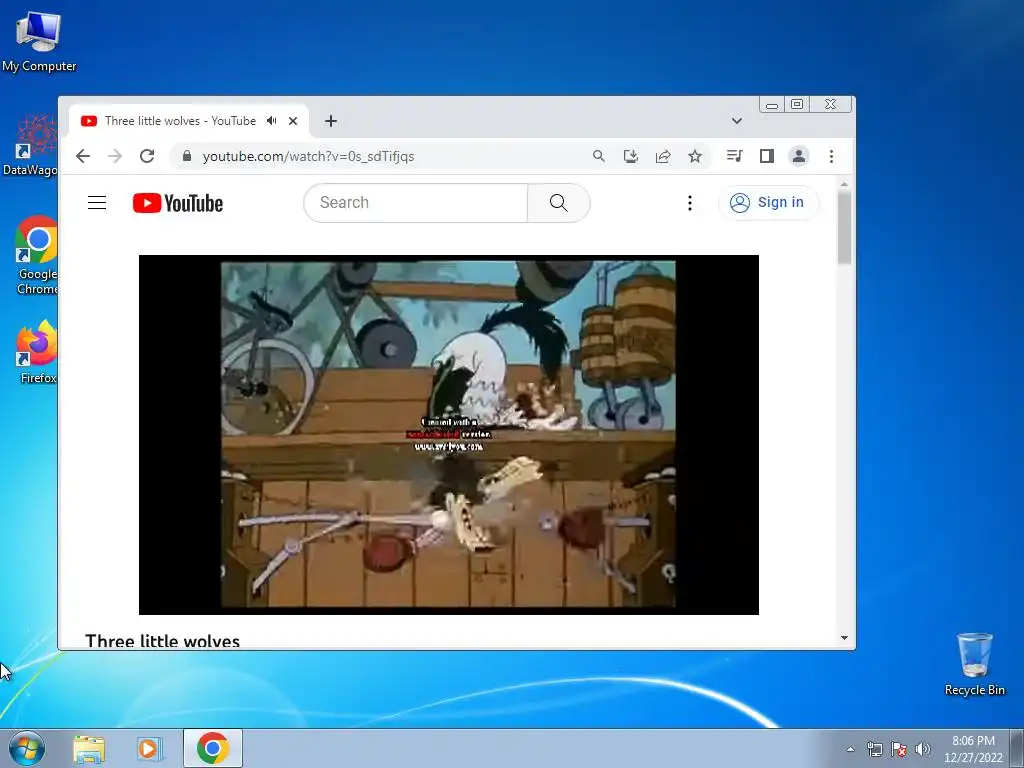Open Action Center flag icon

(899, 749)
